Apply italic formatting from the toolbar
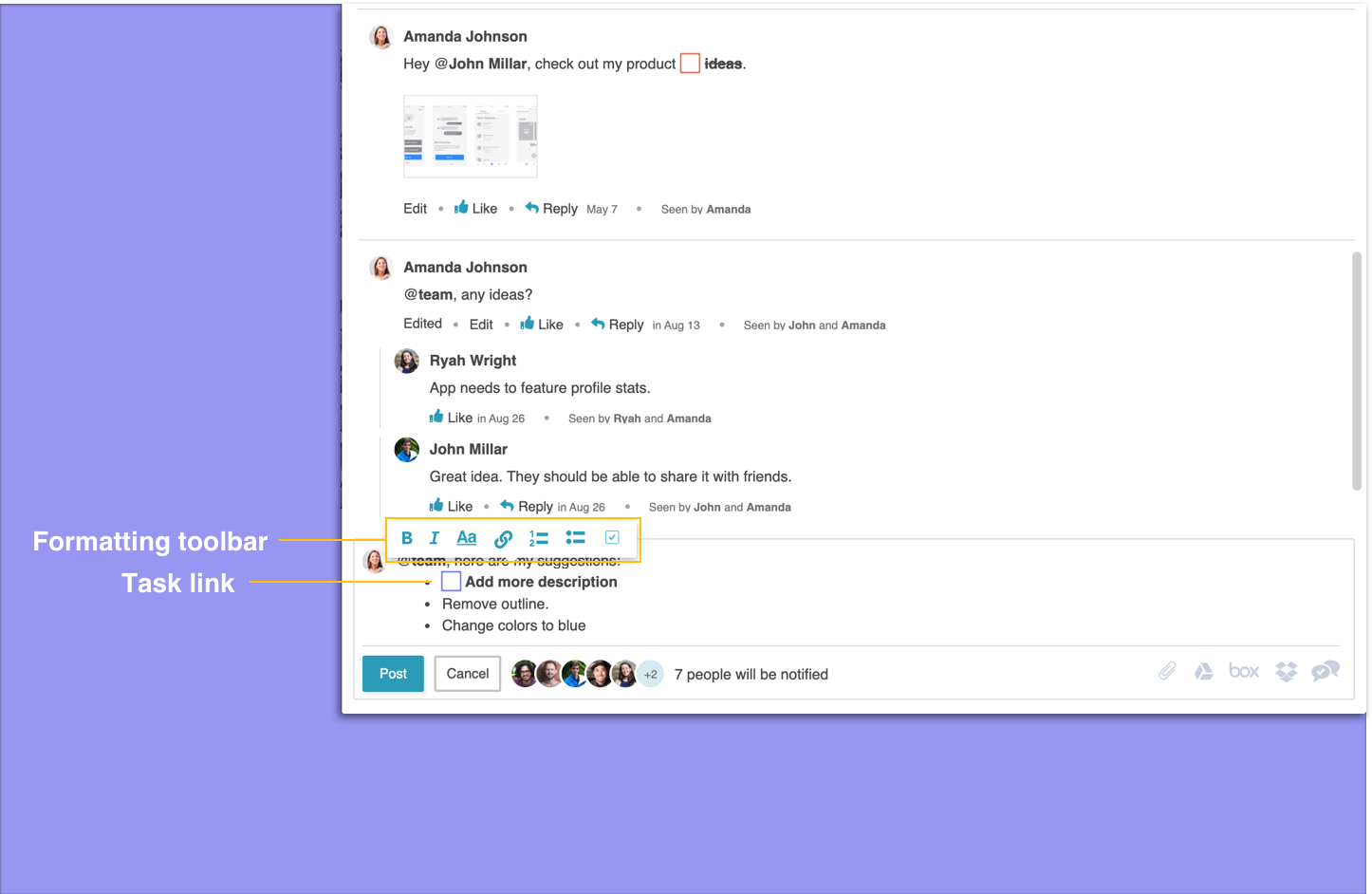Screen dimensions: 1372x894 (435, 538)
